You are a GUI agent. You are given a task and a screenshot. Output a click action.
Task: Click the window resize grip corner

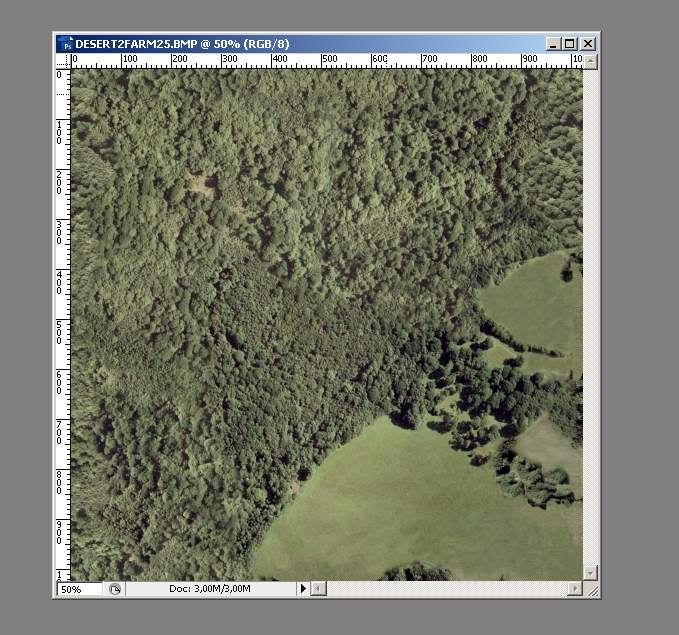tap(591, 590)
